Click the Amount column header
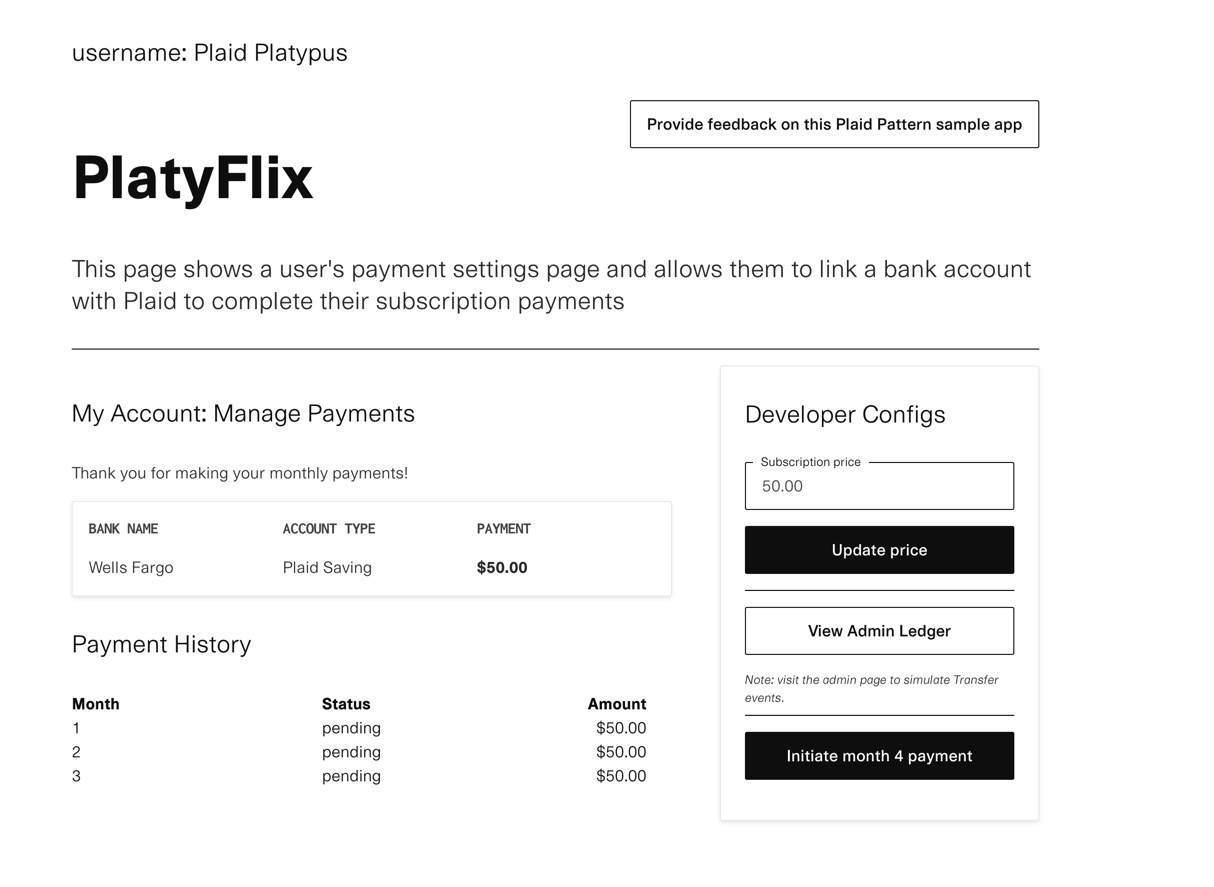 pos(617,704)
